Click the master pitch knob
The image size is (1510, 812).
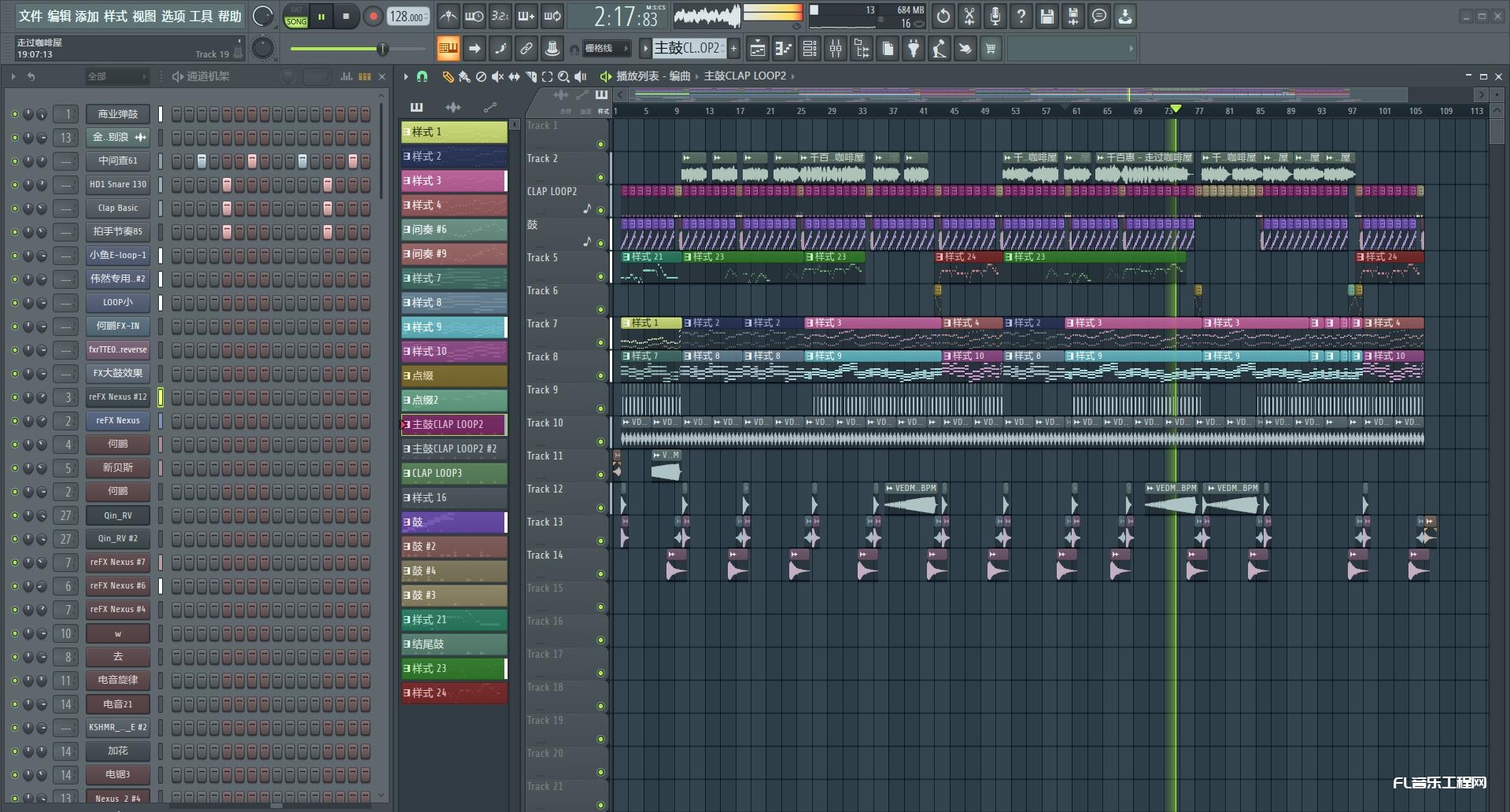[263, 49]
